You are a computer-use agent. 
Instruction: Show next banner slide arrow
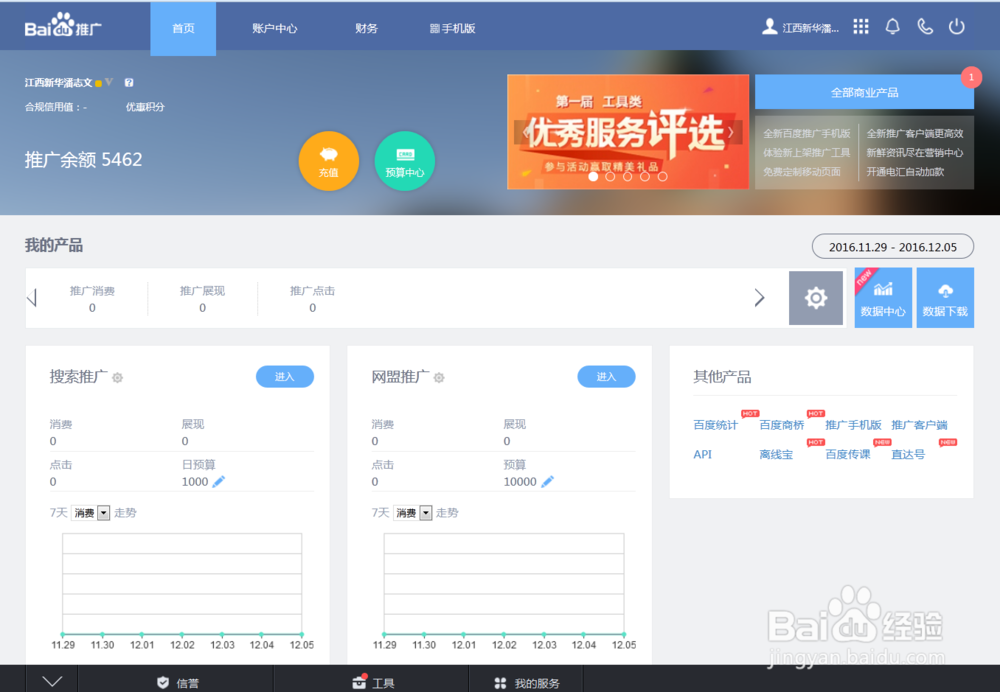tap(731, 133)
